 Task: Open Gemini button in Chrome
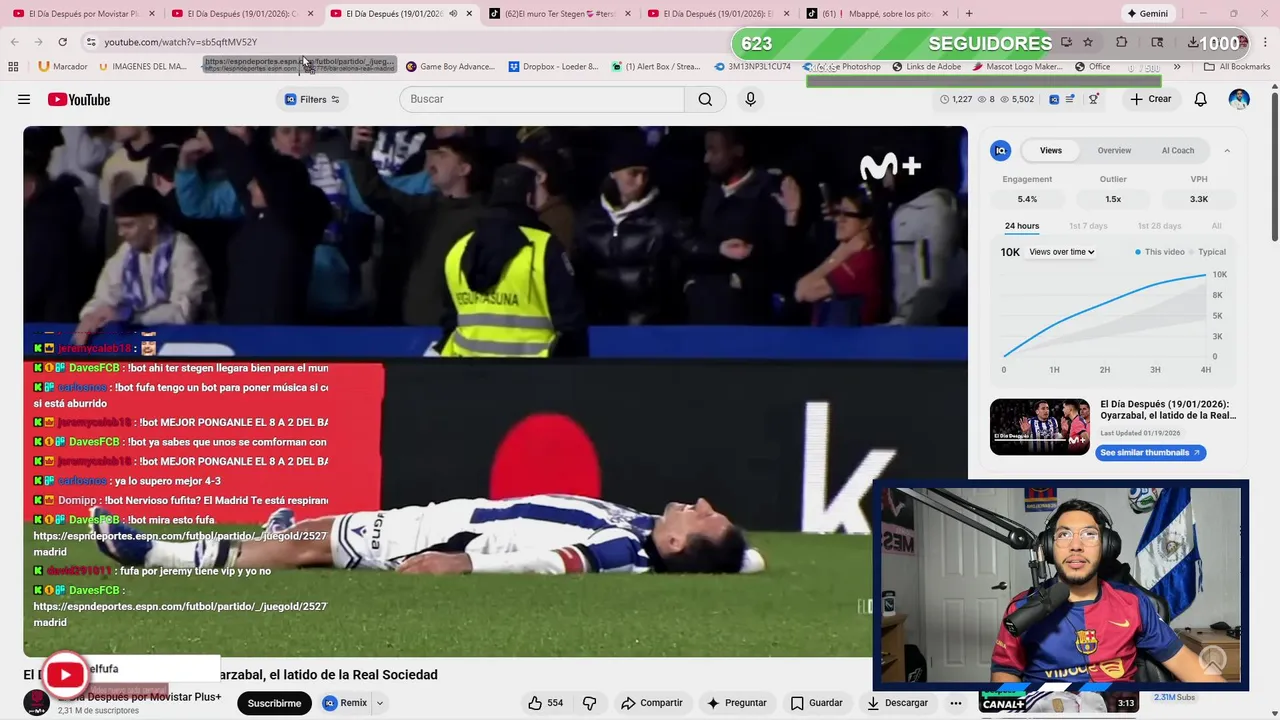[1147, 14]
